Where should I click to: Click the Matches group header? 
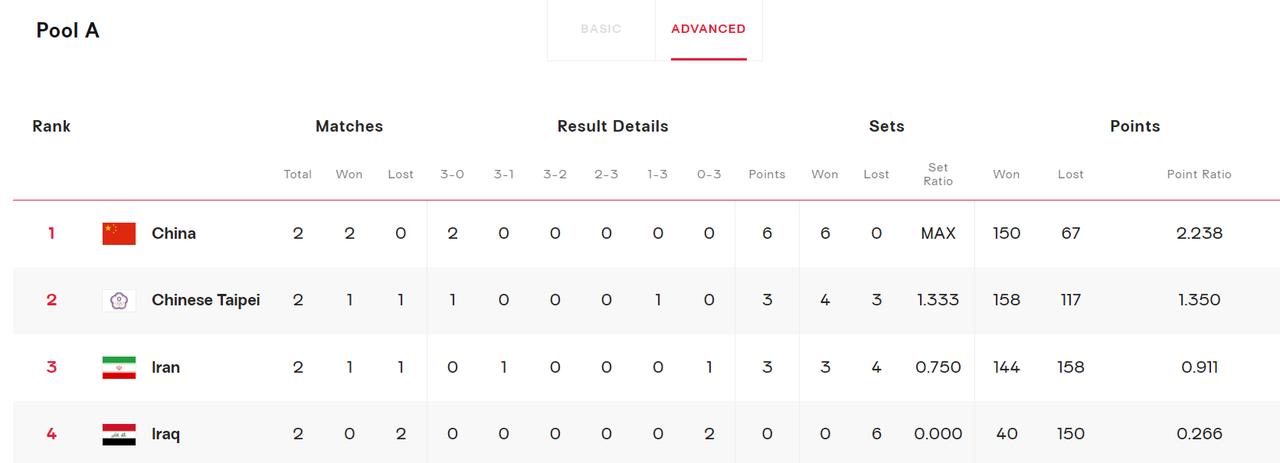click(349, 126)
